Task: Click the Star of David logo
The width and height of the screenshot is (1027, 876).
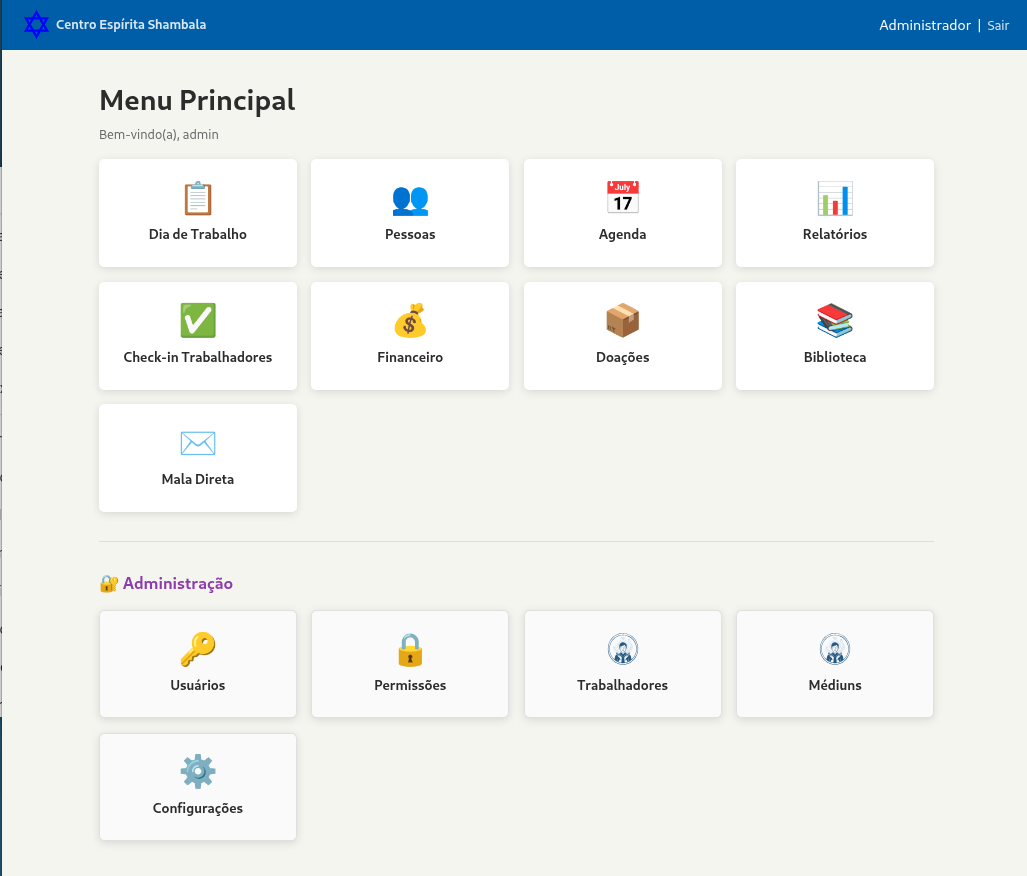Action: tap(36, 24)
